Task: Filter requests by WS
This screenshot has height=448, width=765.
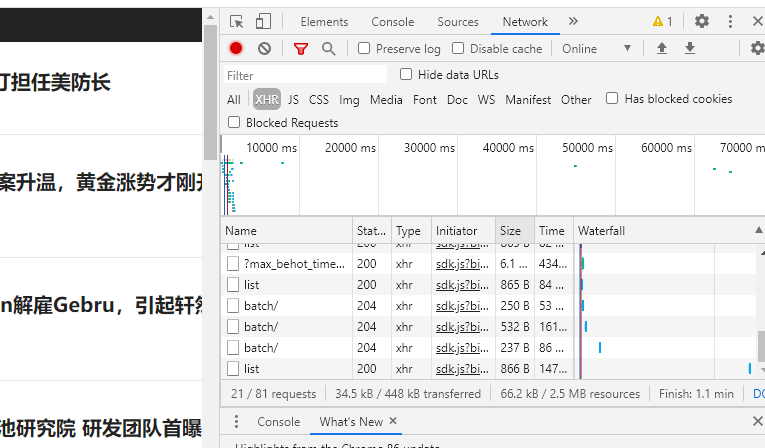Action: [x=486, y=100]
